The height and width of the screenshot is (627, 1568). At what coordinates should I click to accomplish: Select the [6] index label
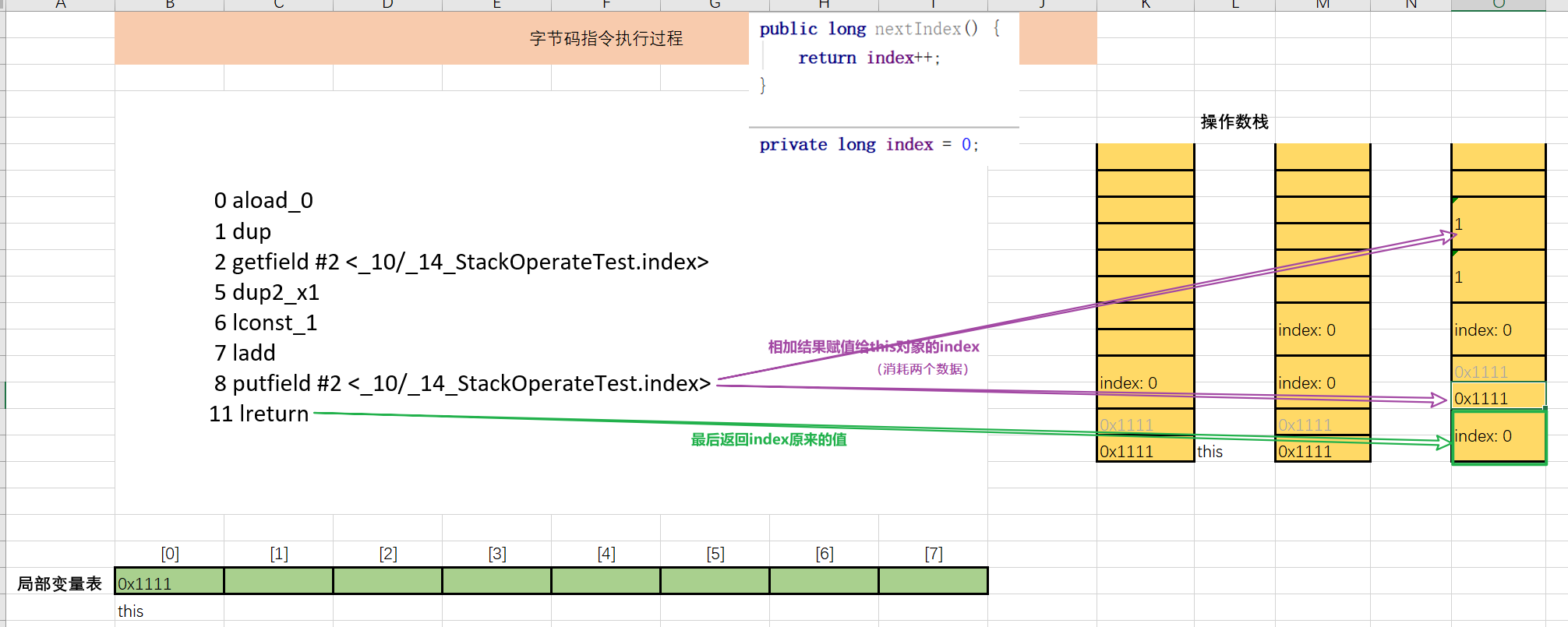825,554
